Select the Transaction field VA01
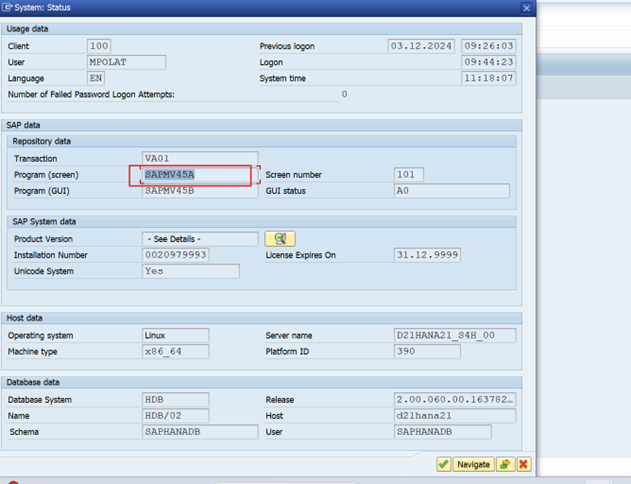 coord(200,159)
